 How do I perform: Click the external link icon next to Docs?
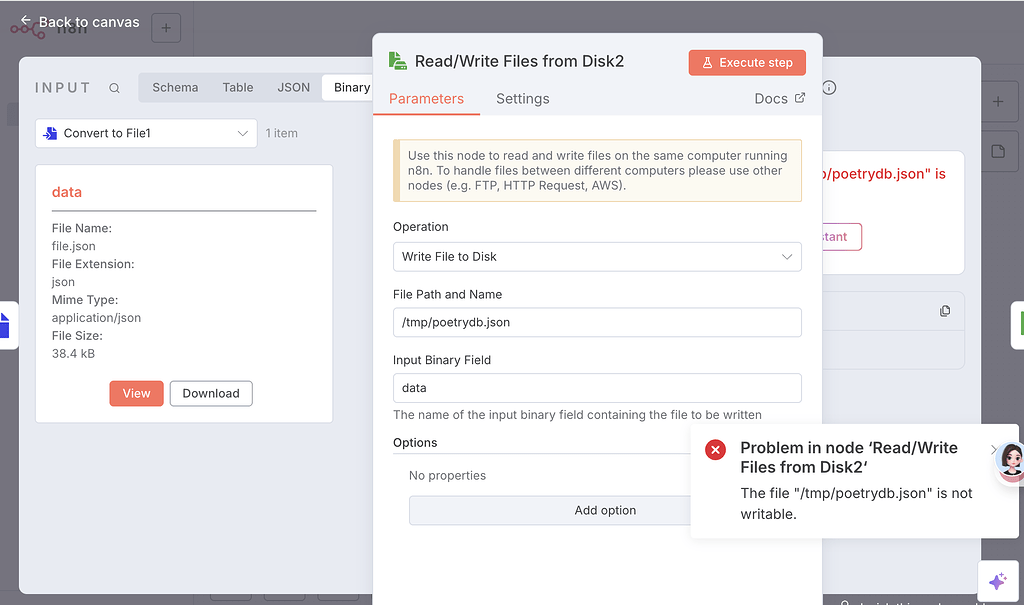tap(800, 98)
